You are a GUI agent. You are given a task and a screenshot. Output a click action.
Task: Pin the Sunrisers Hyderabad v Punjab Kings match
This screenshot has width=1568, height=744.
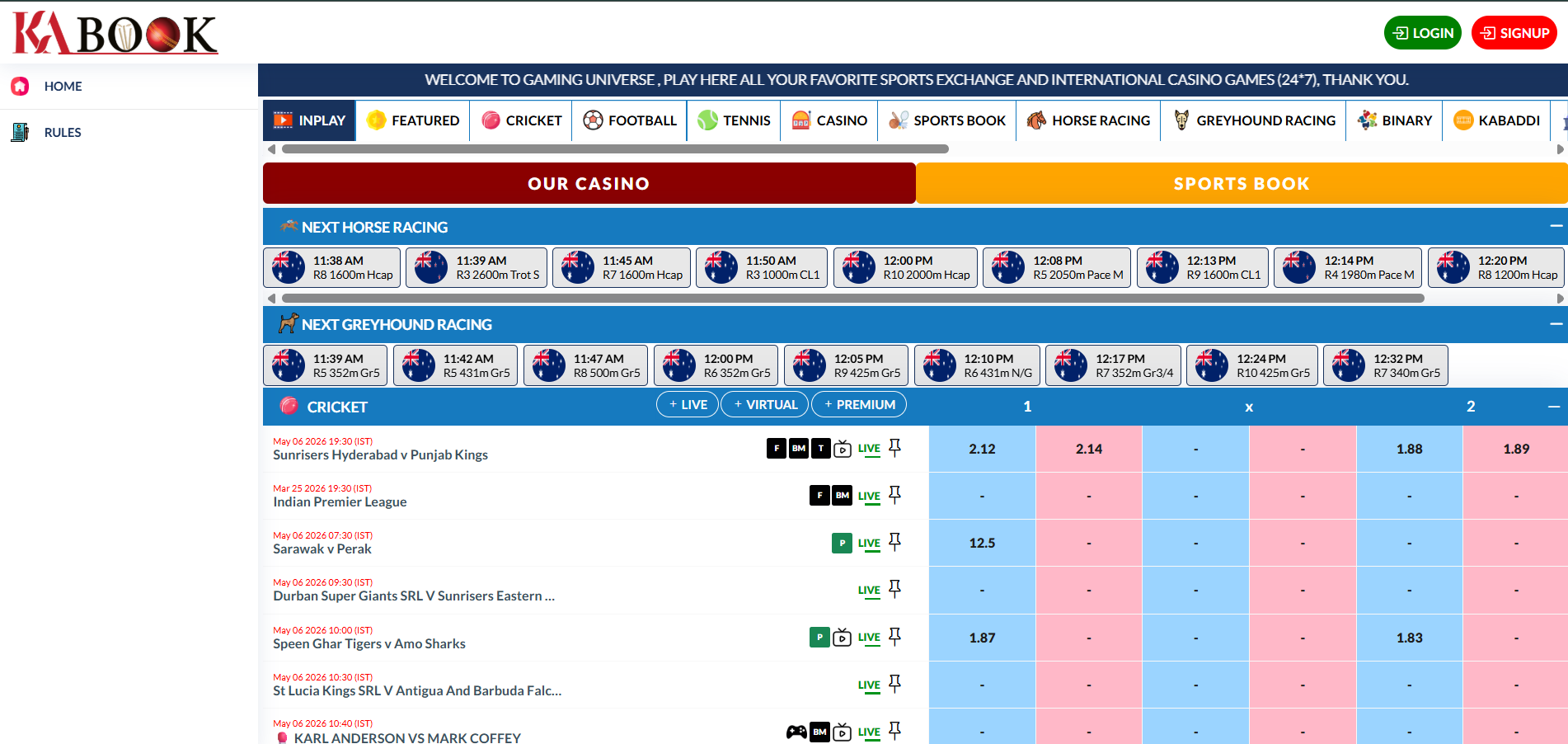tap(894, 448)
